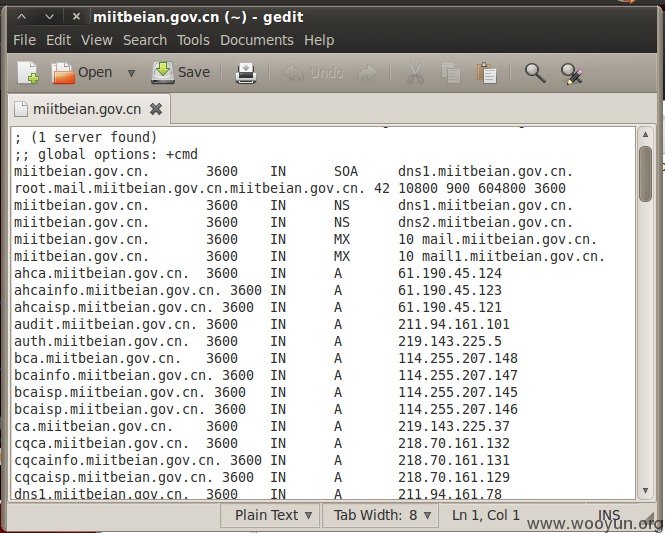Click the Save button
This screenshot has height=533, width=665.
click(x=181, y=72)
